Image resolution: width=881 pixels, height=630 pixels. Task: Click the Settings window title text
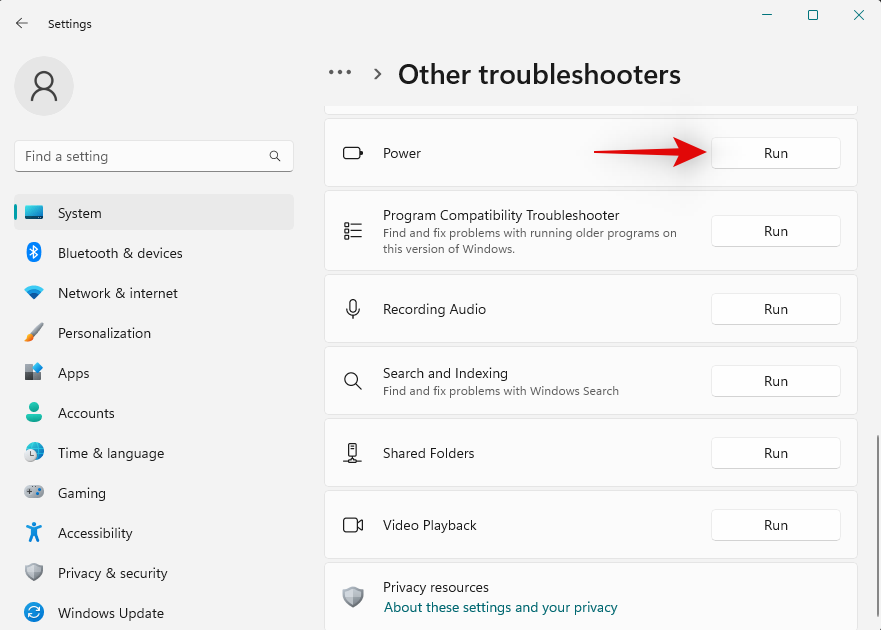pyautogui.click(x=70, y=24)
